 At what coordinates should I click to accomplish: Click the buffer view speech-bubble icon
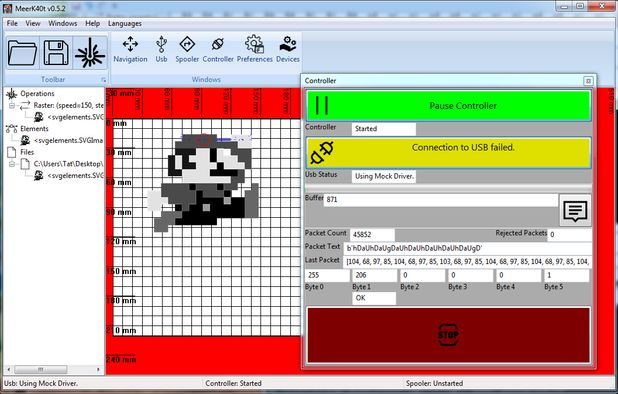point(575,210)
